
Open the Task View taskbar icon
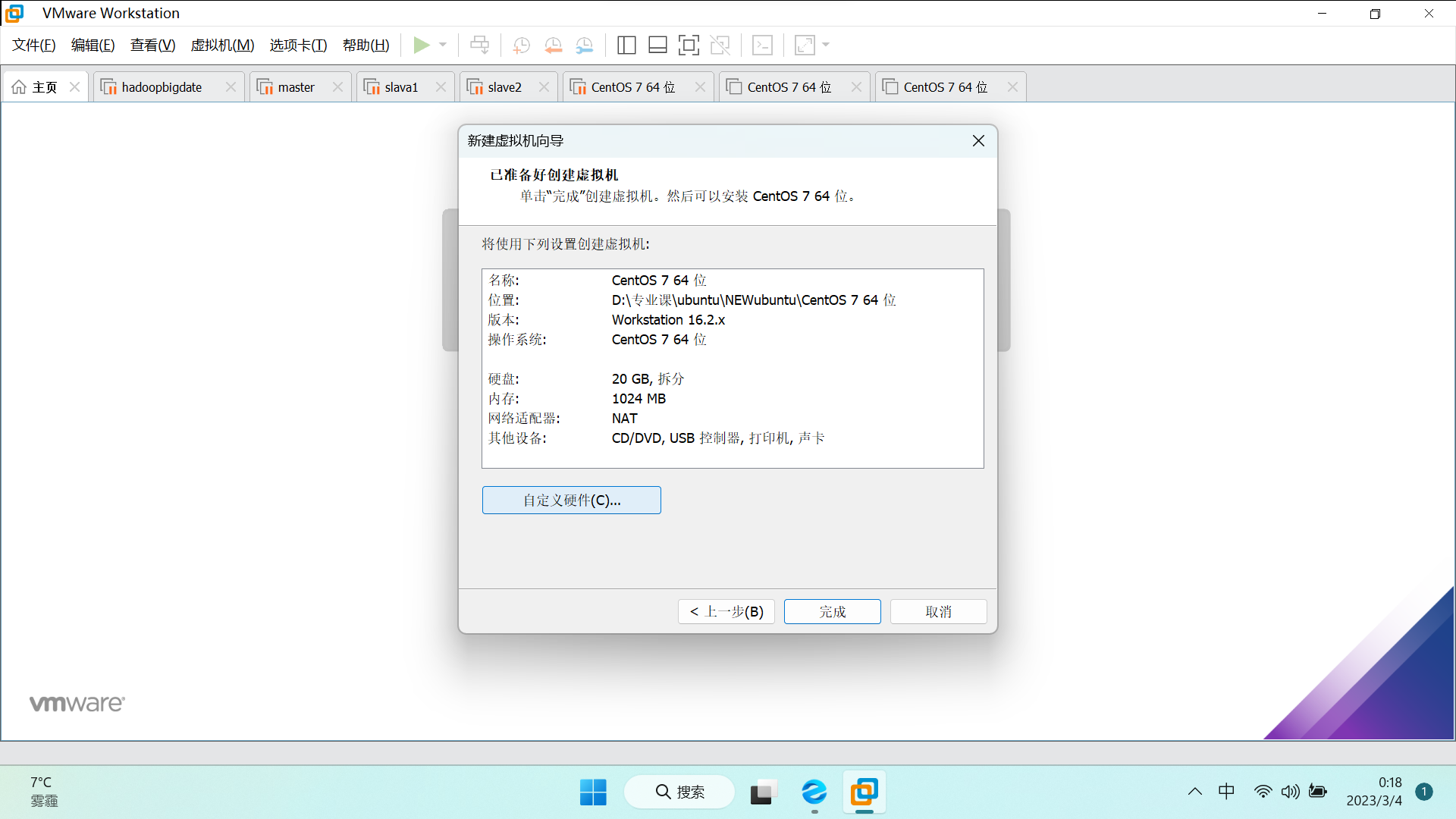pyautogui.click(x=764, y=792)
